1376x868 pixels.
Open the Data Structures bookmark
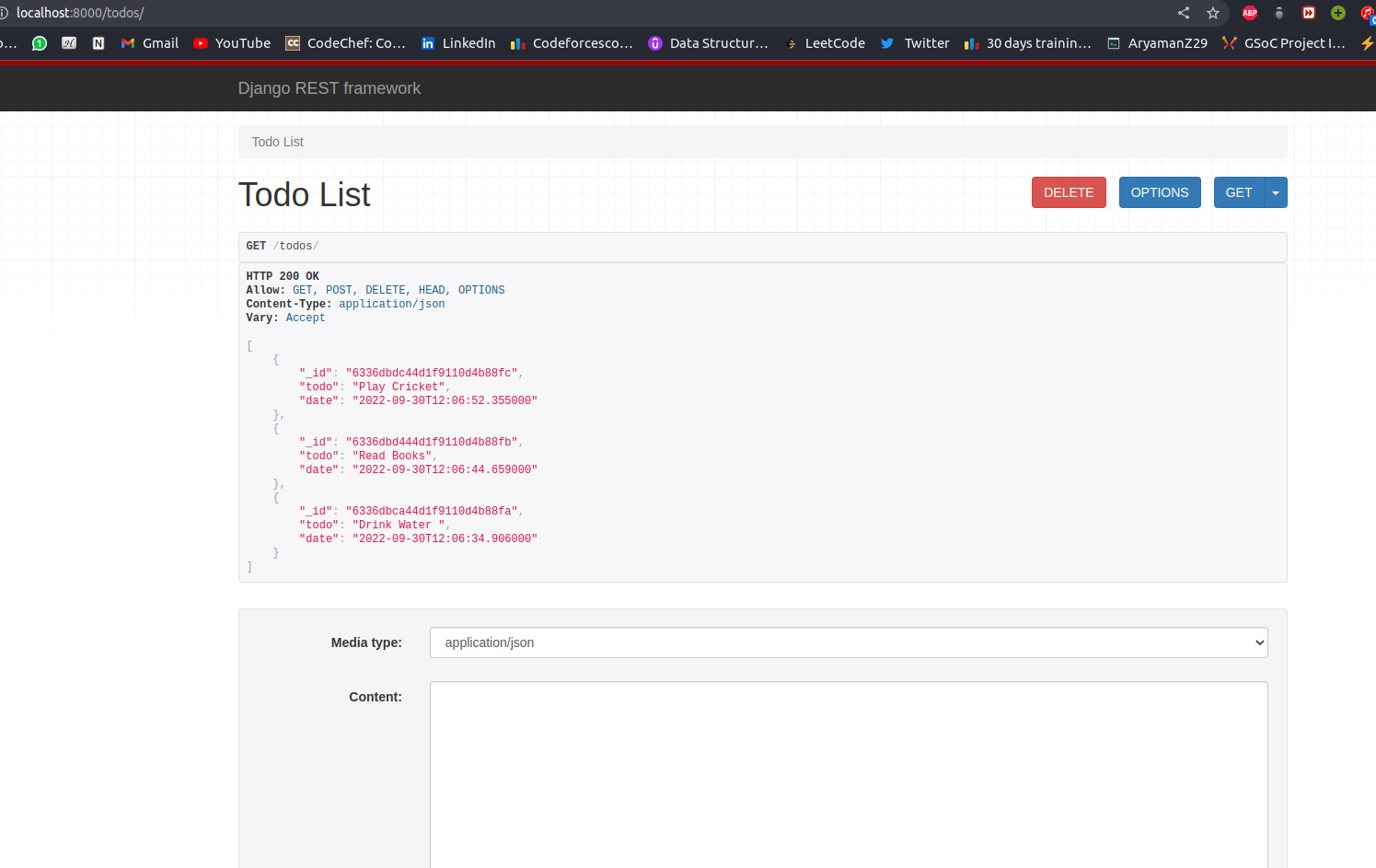(x=708, y=43)
